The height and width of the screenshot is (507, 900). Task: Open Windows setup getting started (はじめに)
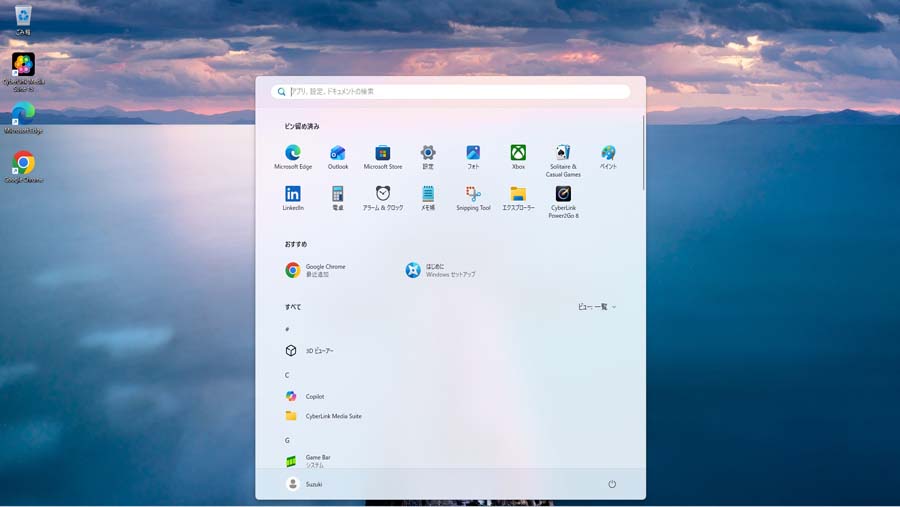point(441,270)
